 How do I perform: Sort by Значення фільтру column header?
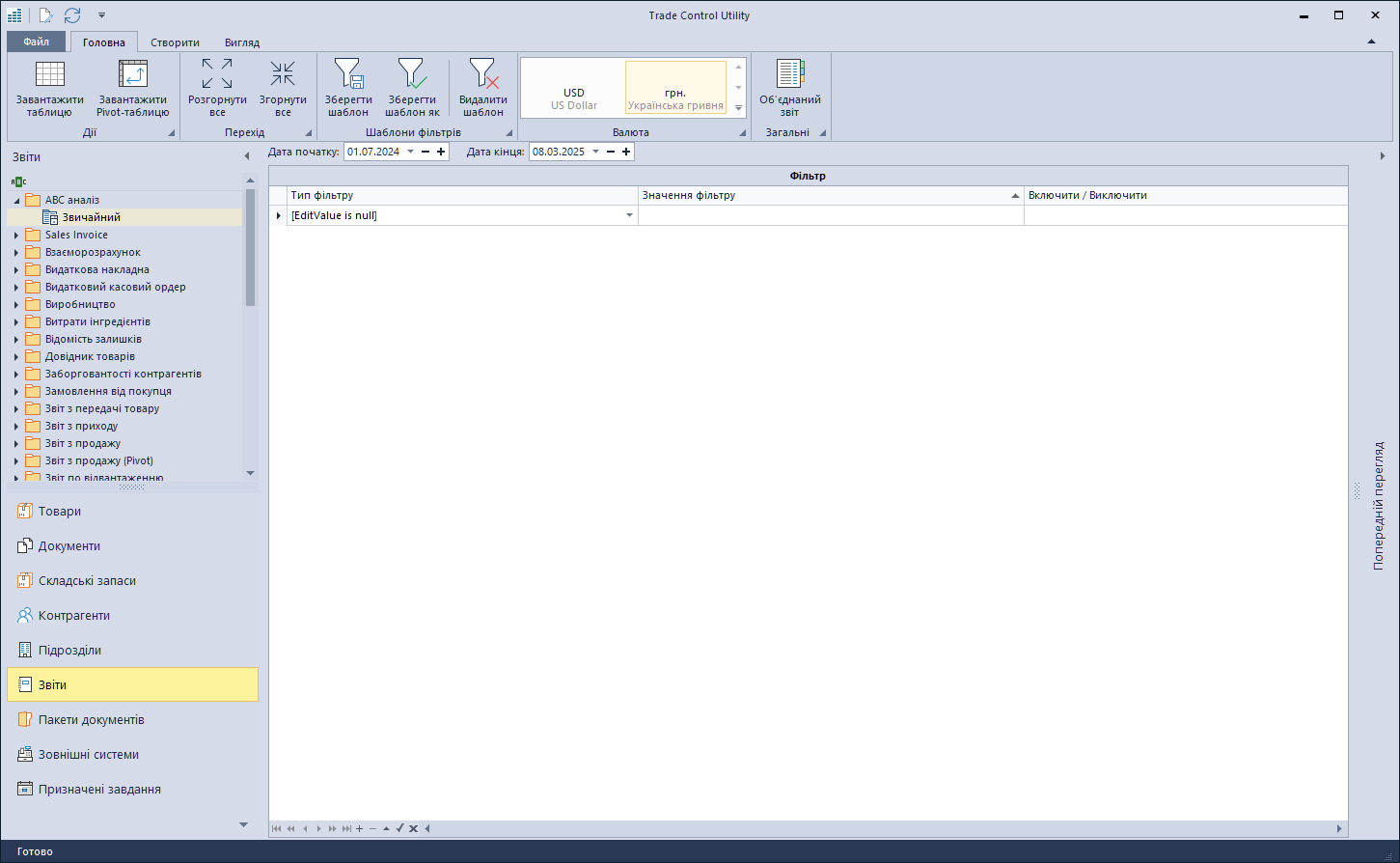[x=831, y=195]
